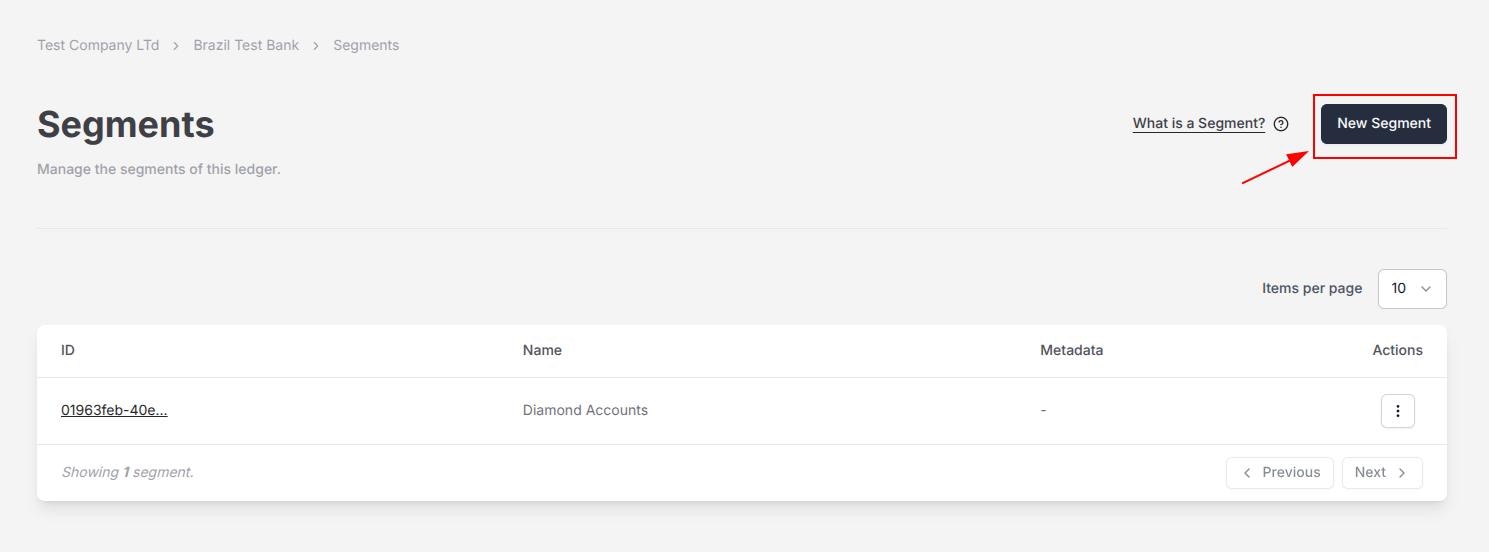This screenshot has height=552, width=1489.
Task: Click the chevron before Segments breadcrumb
Action: coord(316,46)
